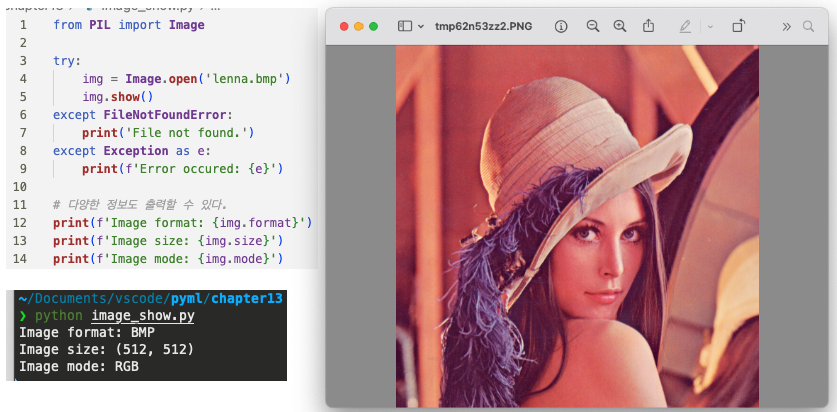Rotate the image using the rotate icon

[x=739, y=26]
